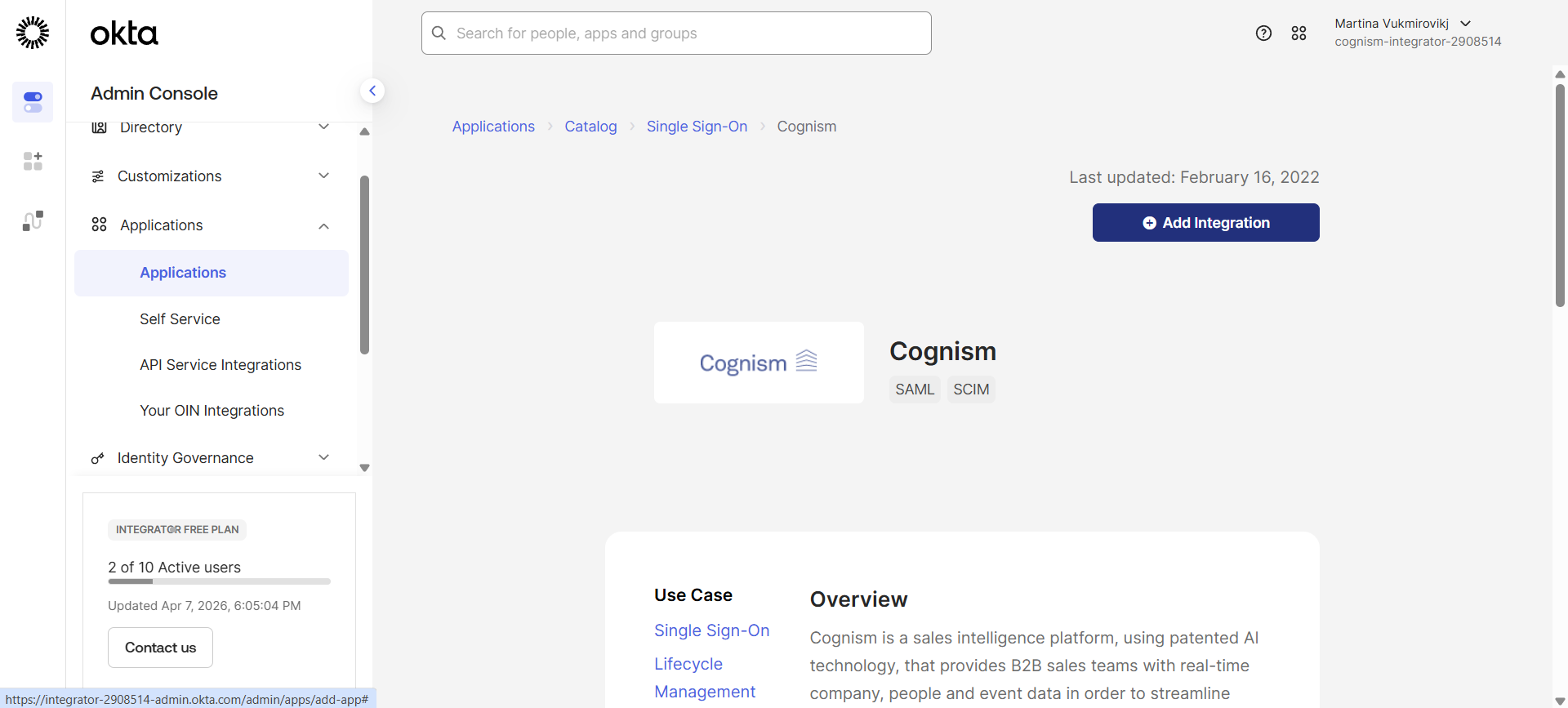1568x708 pixels.
Task: Open the Martina Vukmirovikj account dropdown
Action: pyautogui.click(x=1402, y=24)
